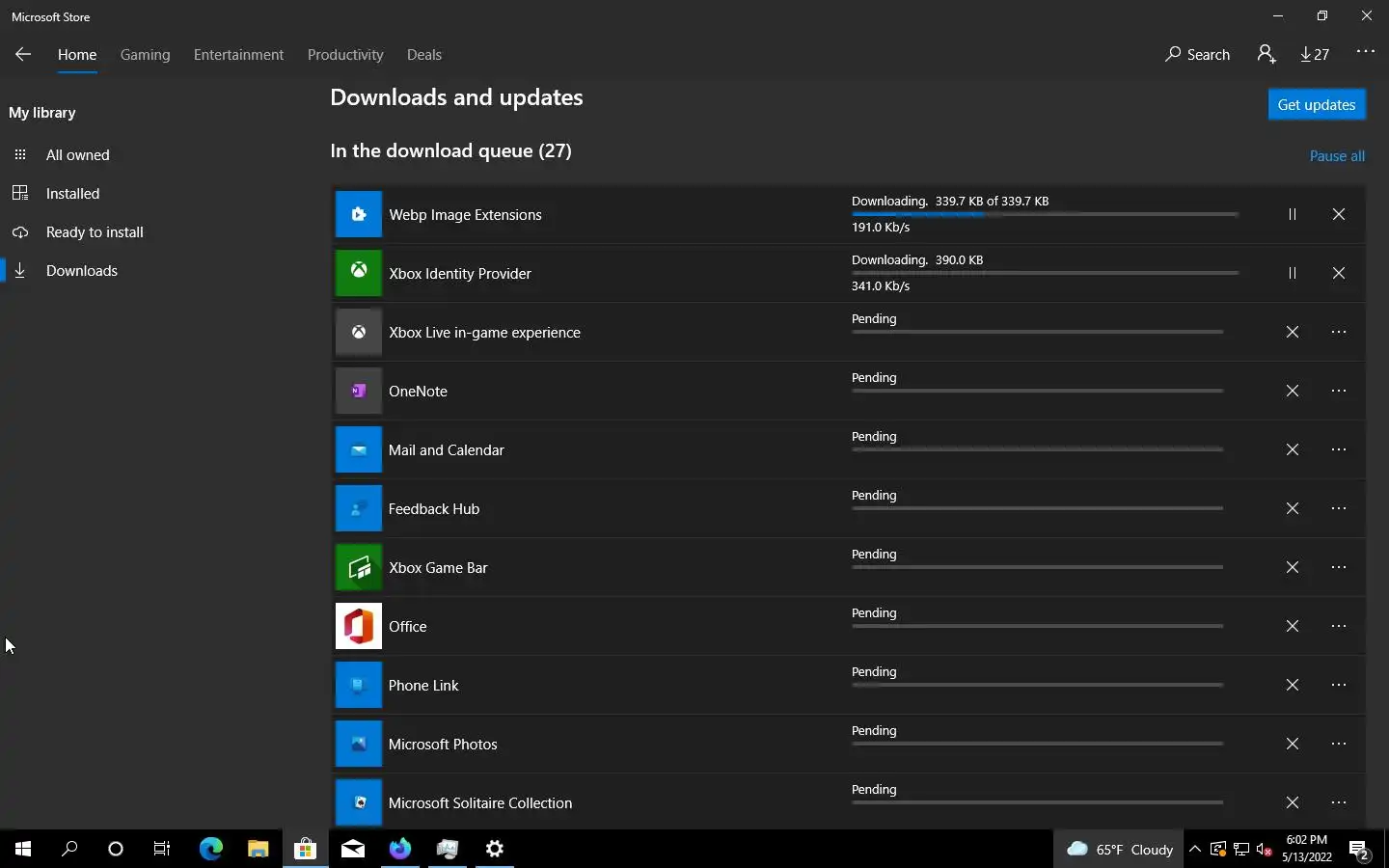Click the Mail and Calendar app icon
1389x868 pixels.
pyautogui.click(x=359, y=449)
